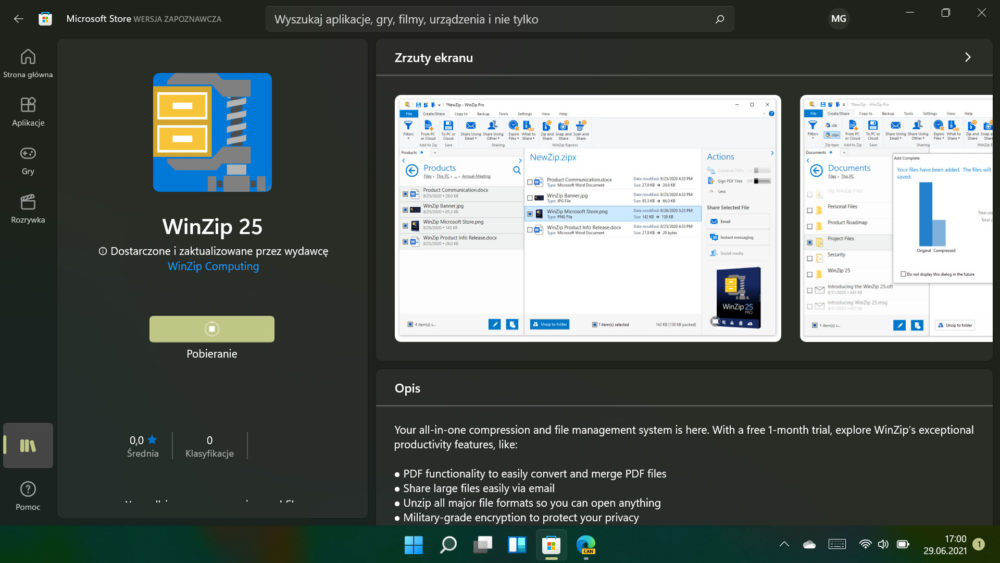Image resolution: width=1000 pixels, height=563 pixels.
Task: Stop the download in progress
Action: (212, 329)
